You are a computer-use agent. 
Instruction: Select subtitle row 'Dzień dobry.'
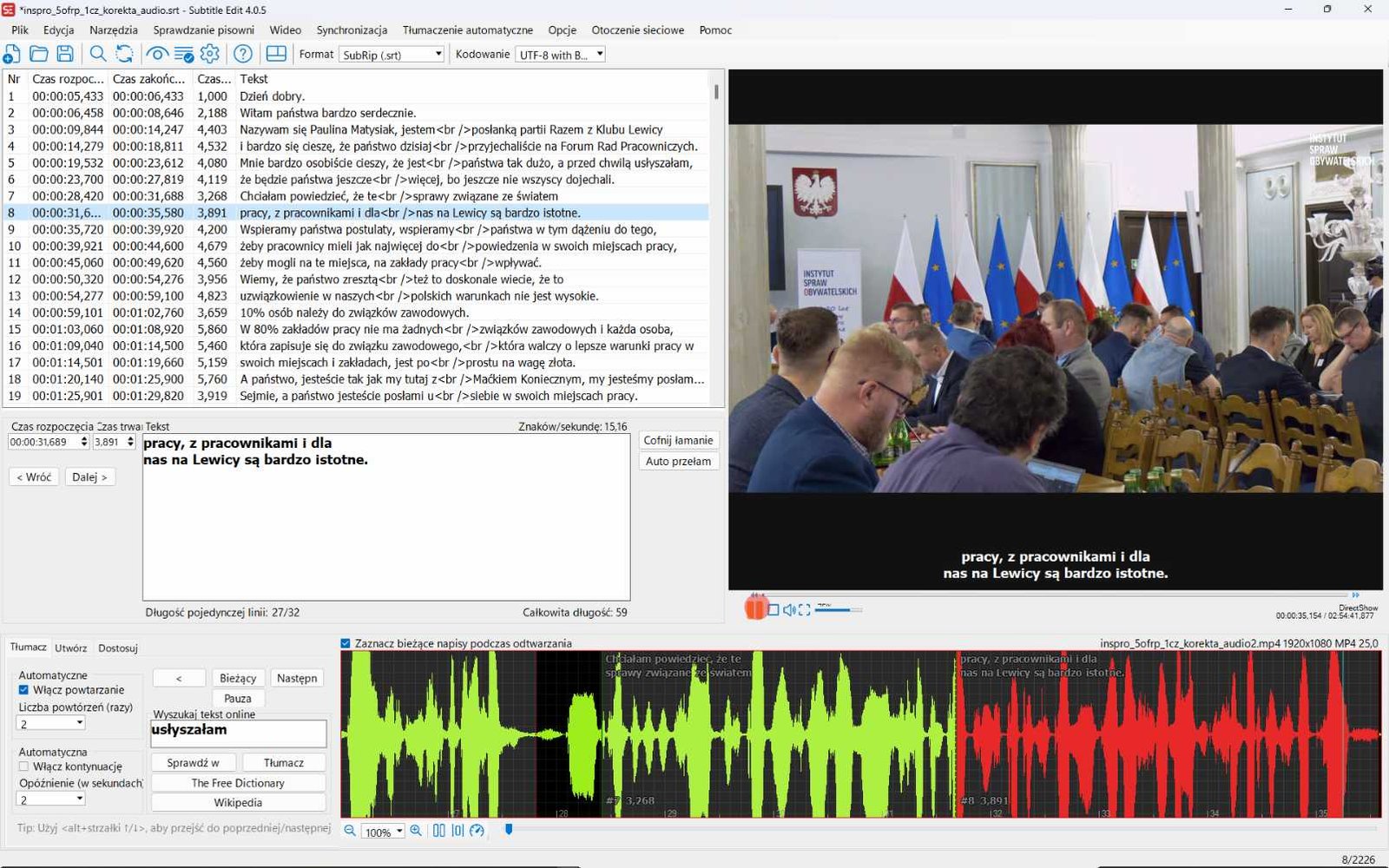tap(356, 96)
